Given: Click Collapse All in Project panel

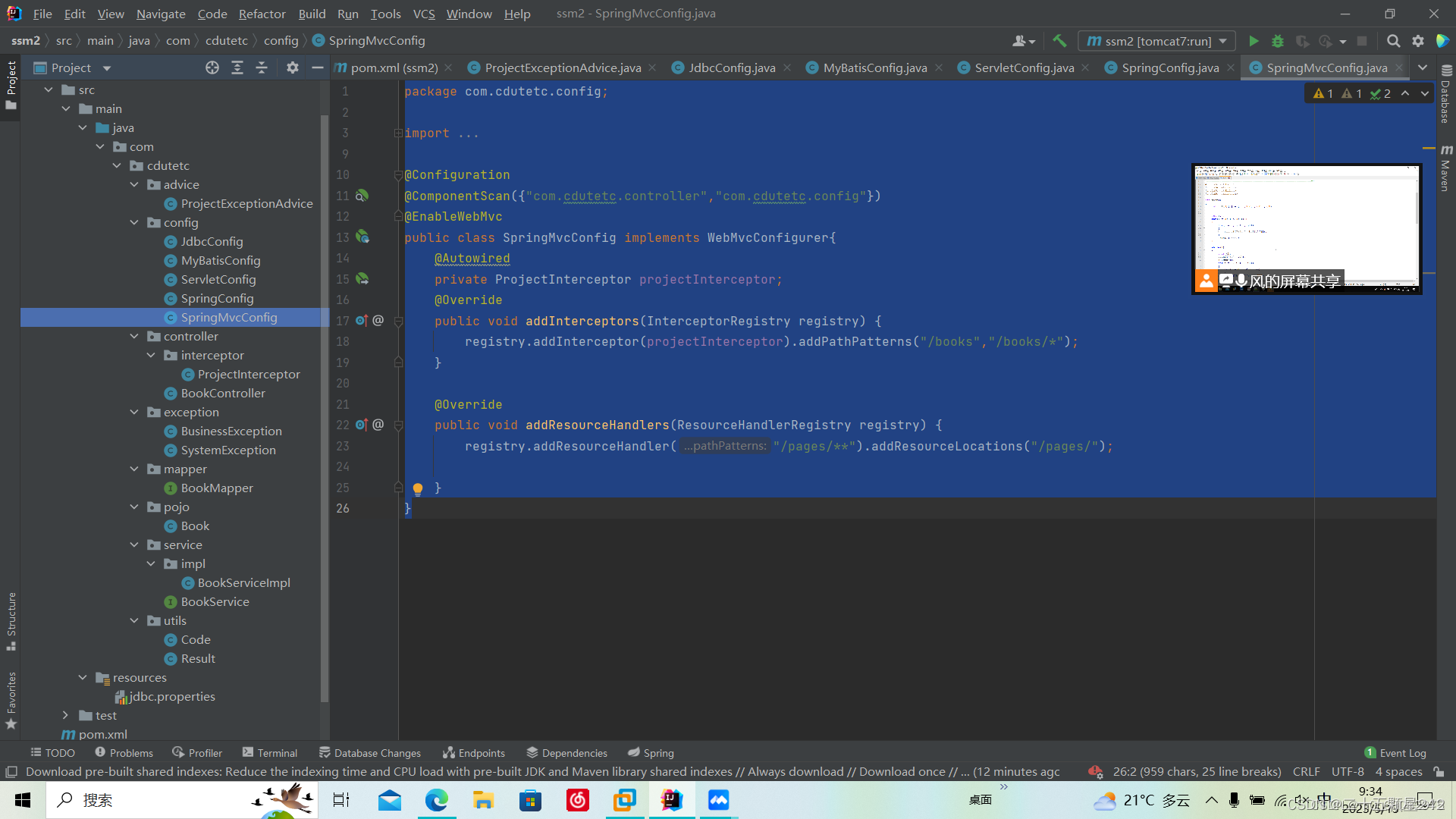Looking at the screenshot, I should [262, 67].
